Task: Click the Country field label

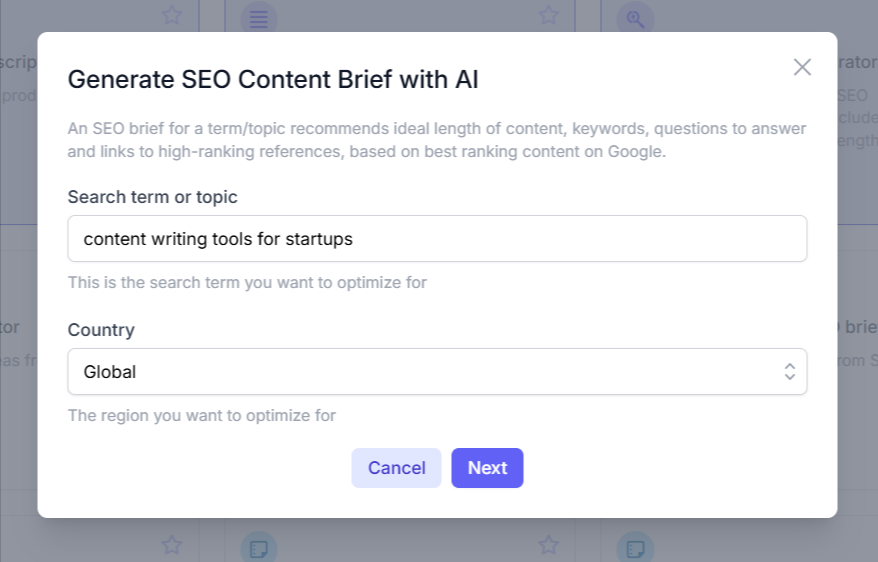Action: pos(101,330)
